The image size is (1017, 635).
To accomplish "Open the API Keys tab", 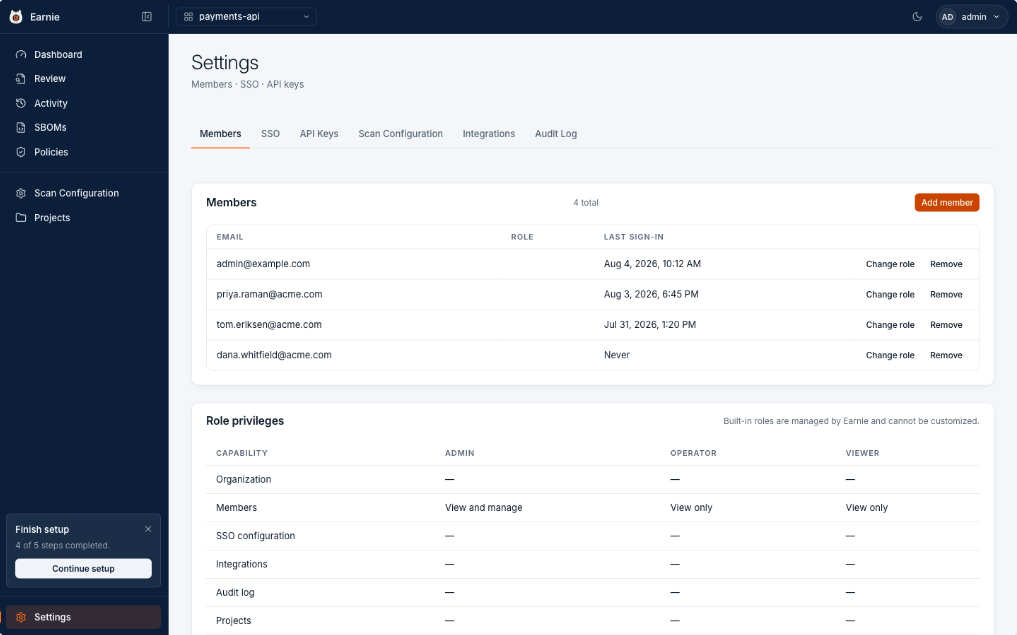I will [319, 134].
